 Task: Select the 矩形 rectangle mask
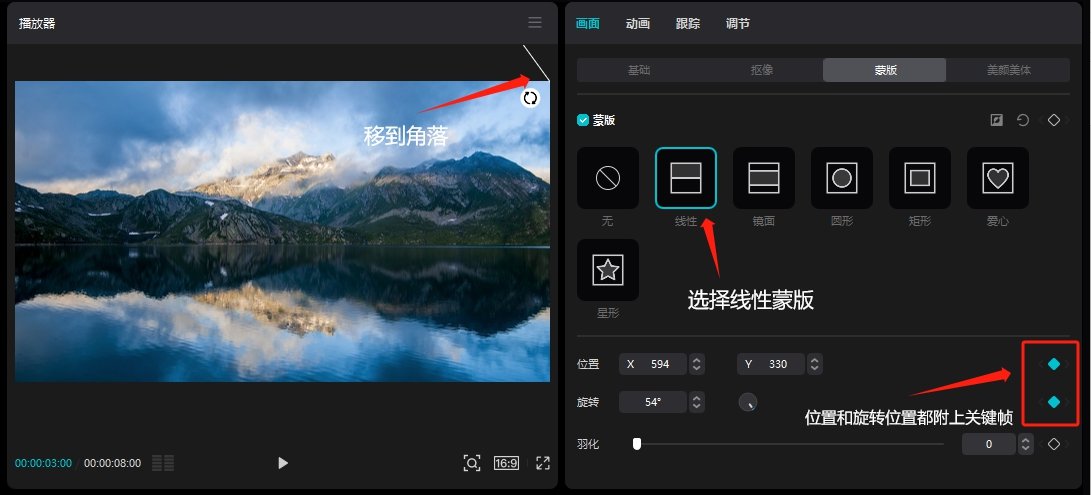pos(919,178)
